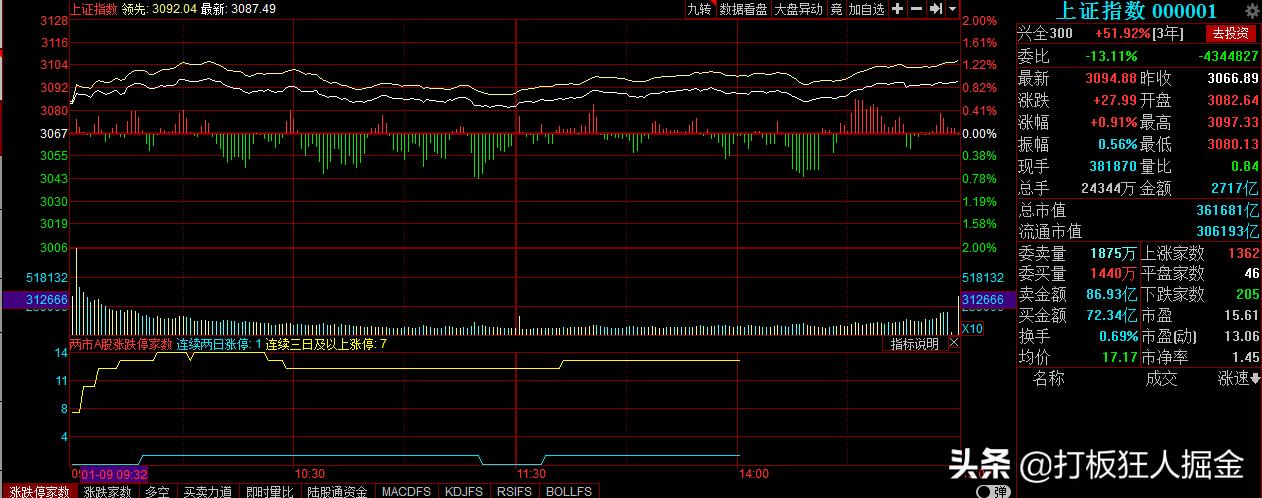Viewport: 1262px width, 498px height.
Task: Open the dropdown arrow in the chart toolbar
Action: 953,9
